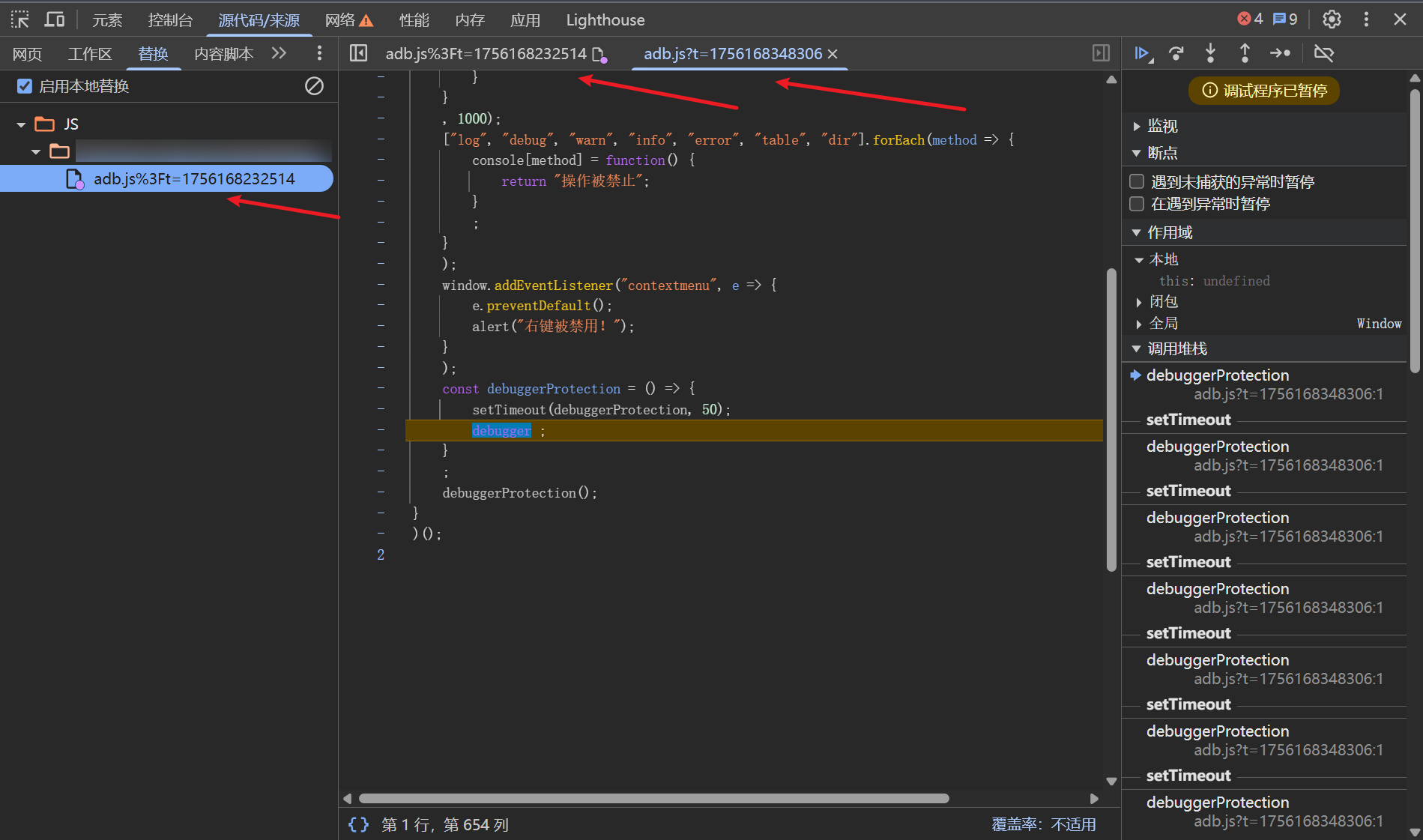
Task: Switch to the 控制台 tab
Action: (x=170, y=20)
